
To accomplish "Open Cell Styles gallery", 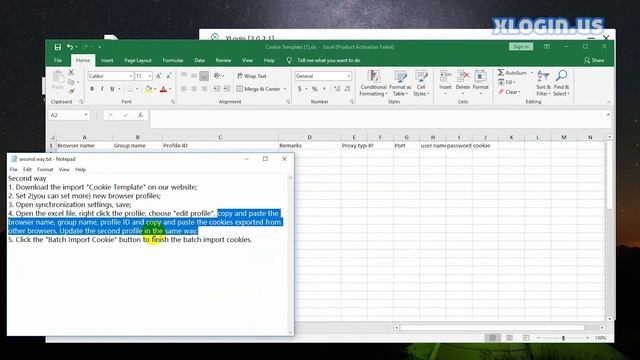I will [x=421, y=83].
